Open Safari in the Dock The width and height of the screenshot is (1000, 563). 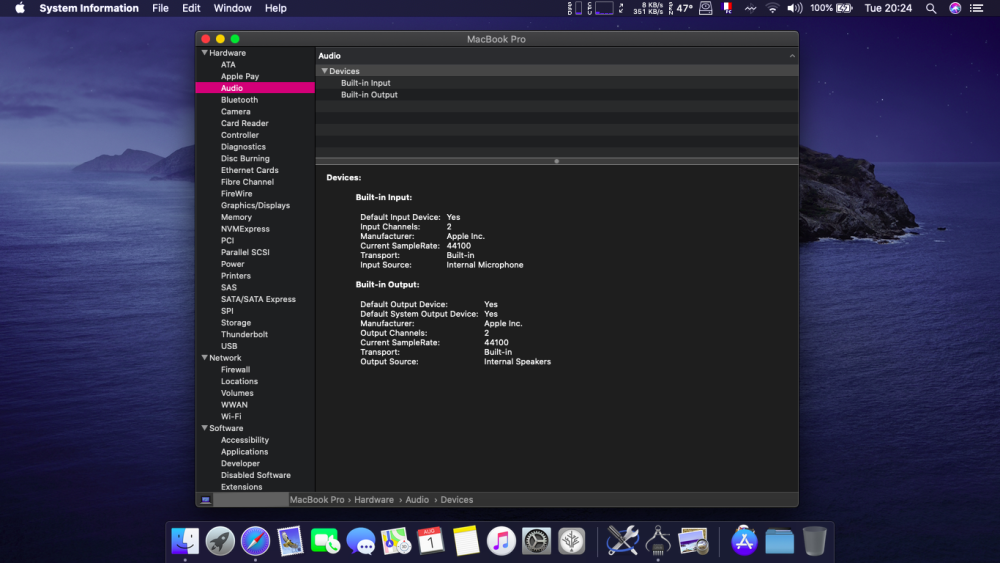(255, 541)
